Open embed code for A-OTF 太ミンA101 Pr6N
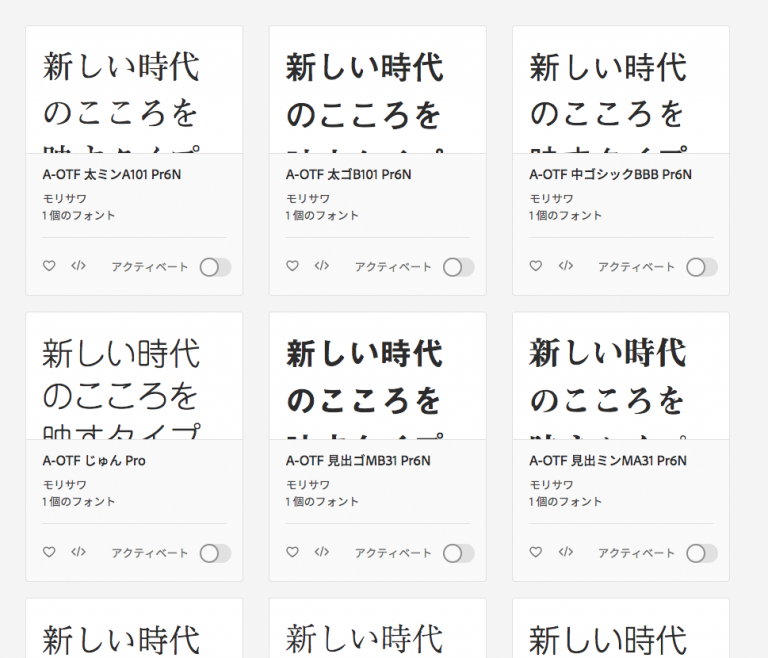Screen dimensions: 768x658 coord(78,266)
